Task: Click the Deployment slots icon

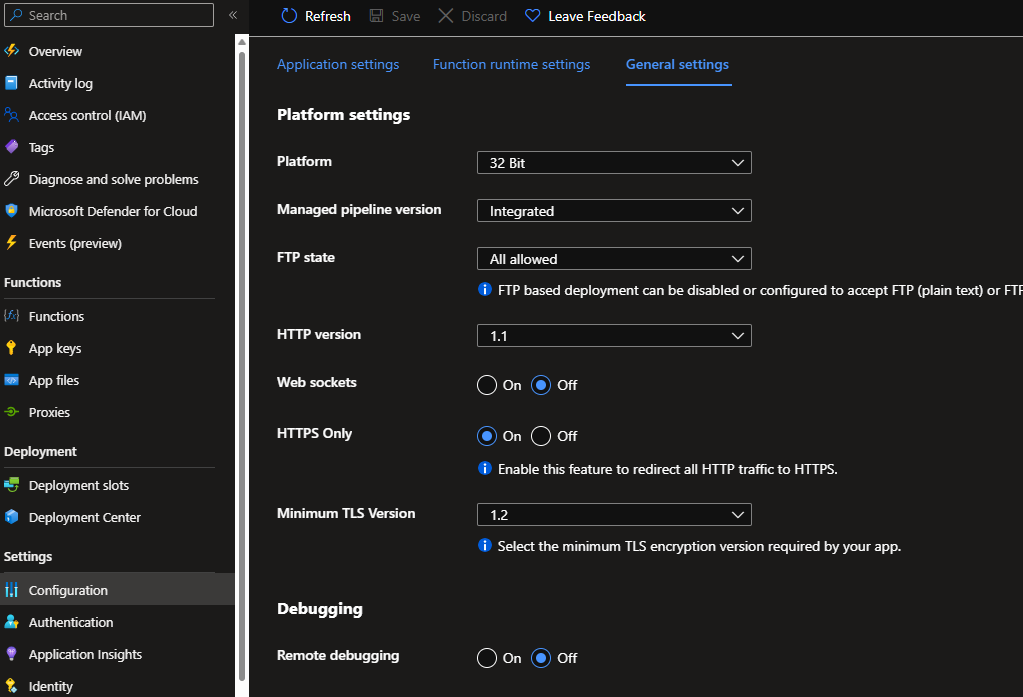Action: click(x=11, y=485)
